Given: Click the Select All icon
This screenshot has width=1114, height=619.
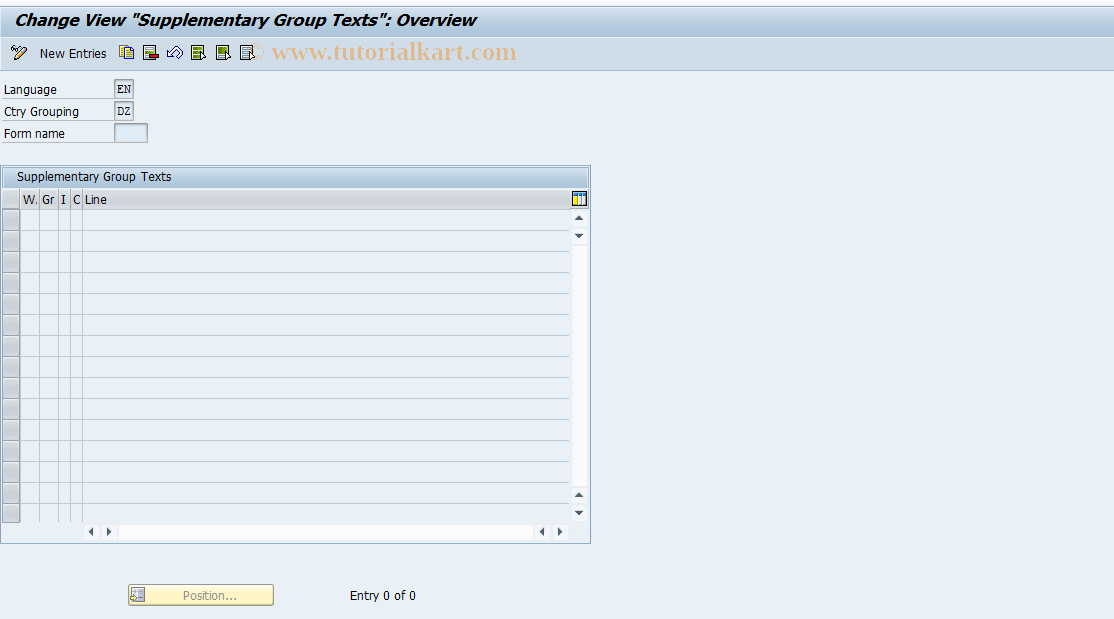Looking at the screenshot, I should click(199, 53).
